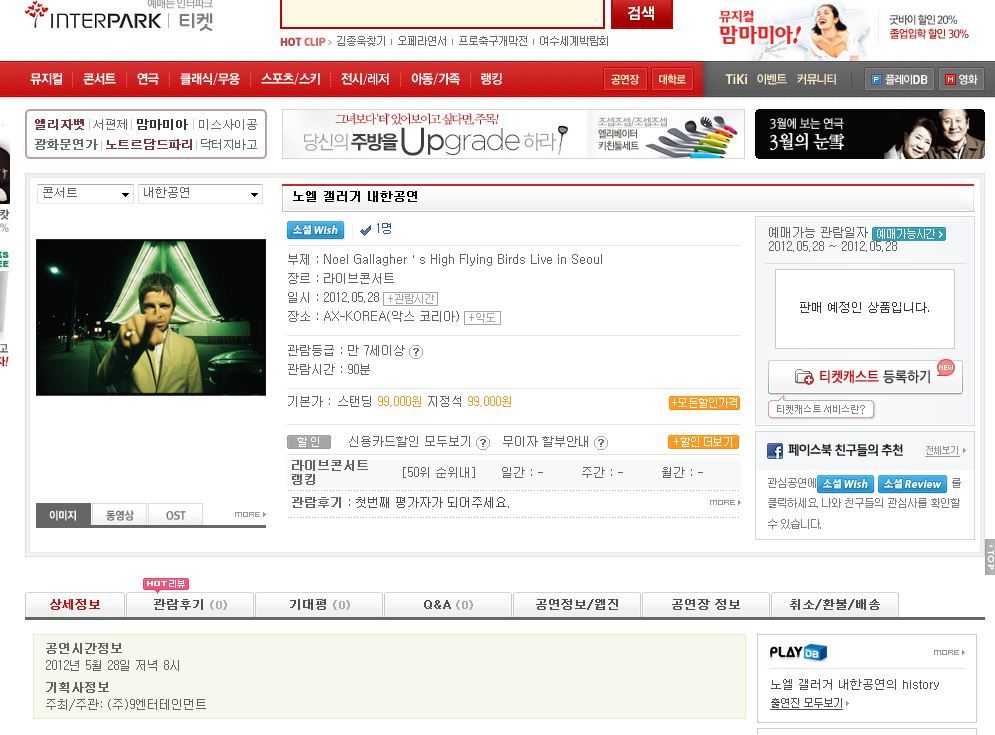This screenshot has height=735, width=995.
Task: Click MORE beside the OST tab
Action: point(250,514)
